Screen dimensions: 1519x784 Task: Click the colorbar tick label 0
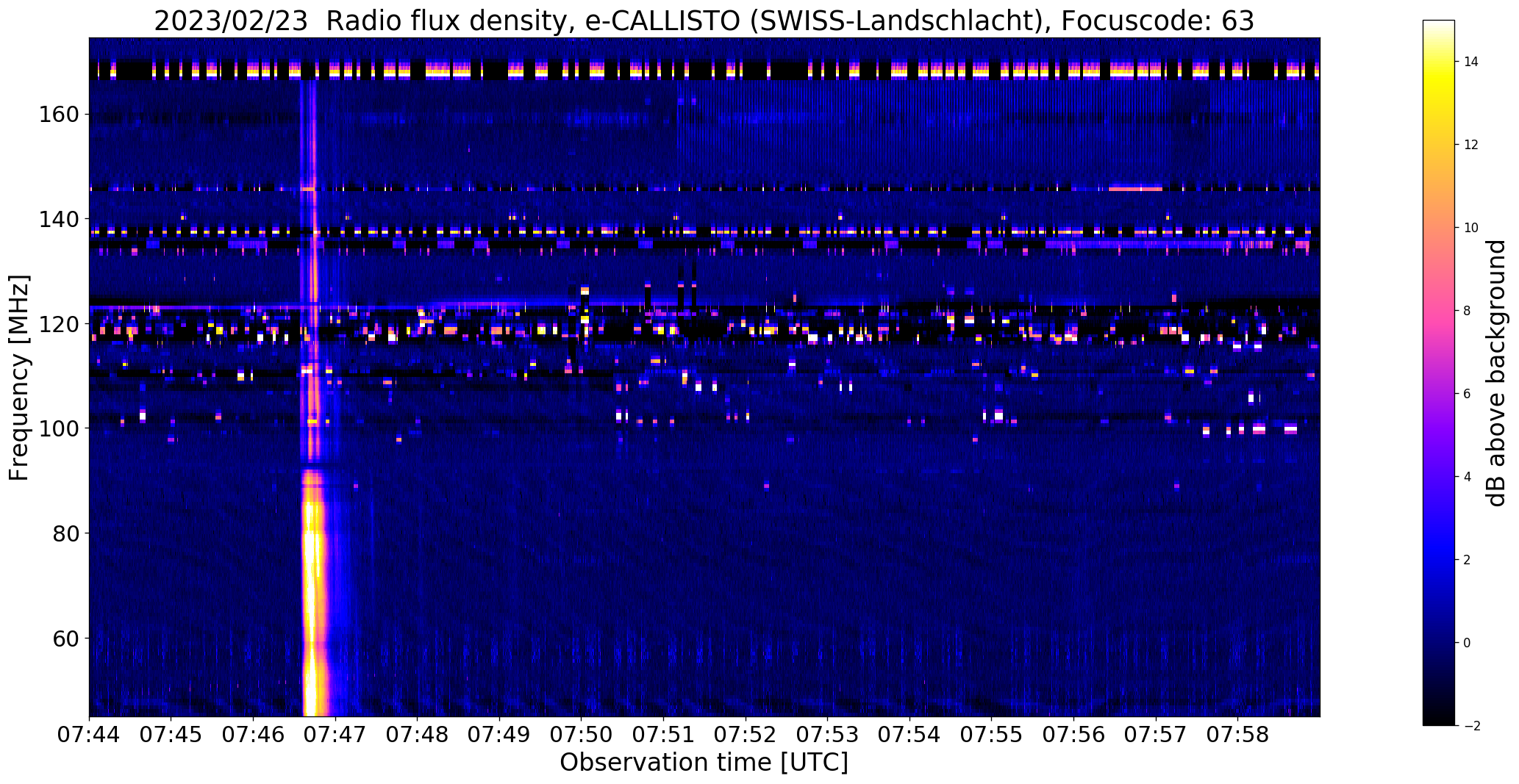1468,643
